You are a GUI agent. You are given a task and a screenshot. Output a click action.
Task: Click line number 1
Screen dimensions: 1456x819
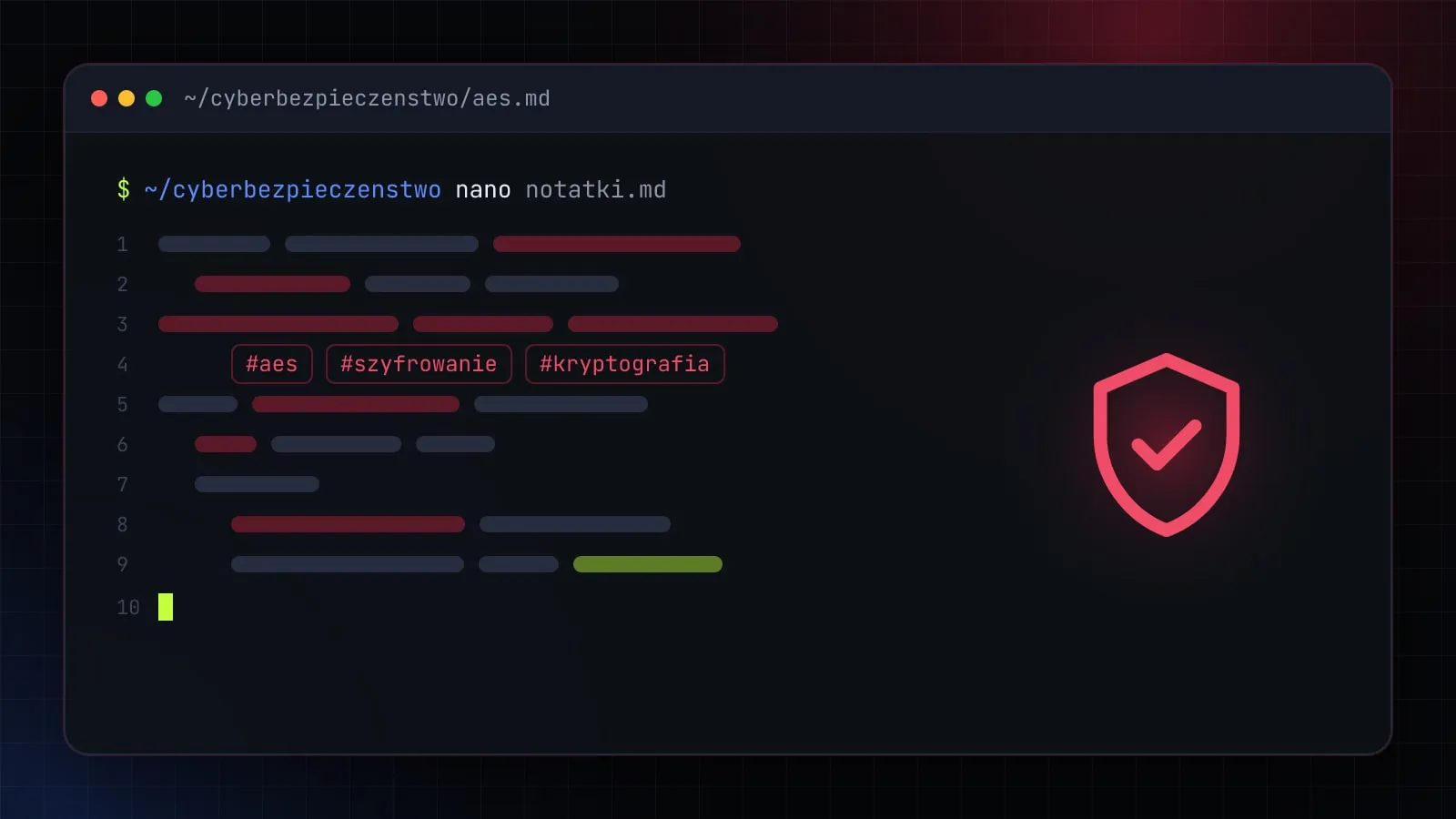(123, 244)
